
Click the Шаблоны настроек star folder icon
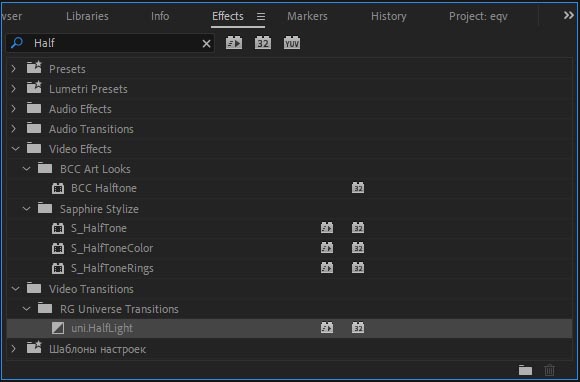pyautogui.click(x=34, y=348)
